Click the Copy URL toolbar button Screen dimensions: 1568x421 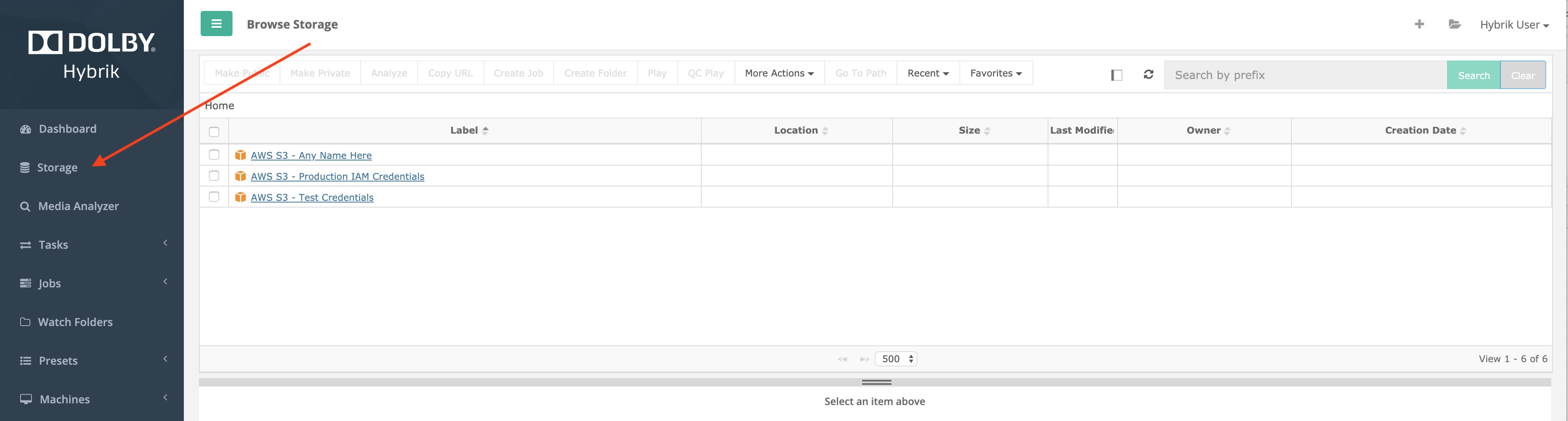pyautogui.click(x=450, y=73)
